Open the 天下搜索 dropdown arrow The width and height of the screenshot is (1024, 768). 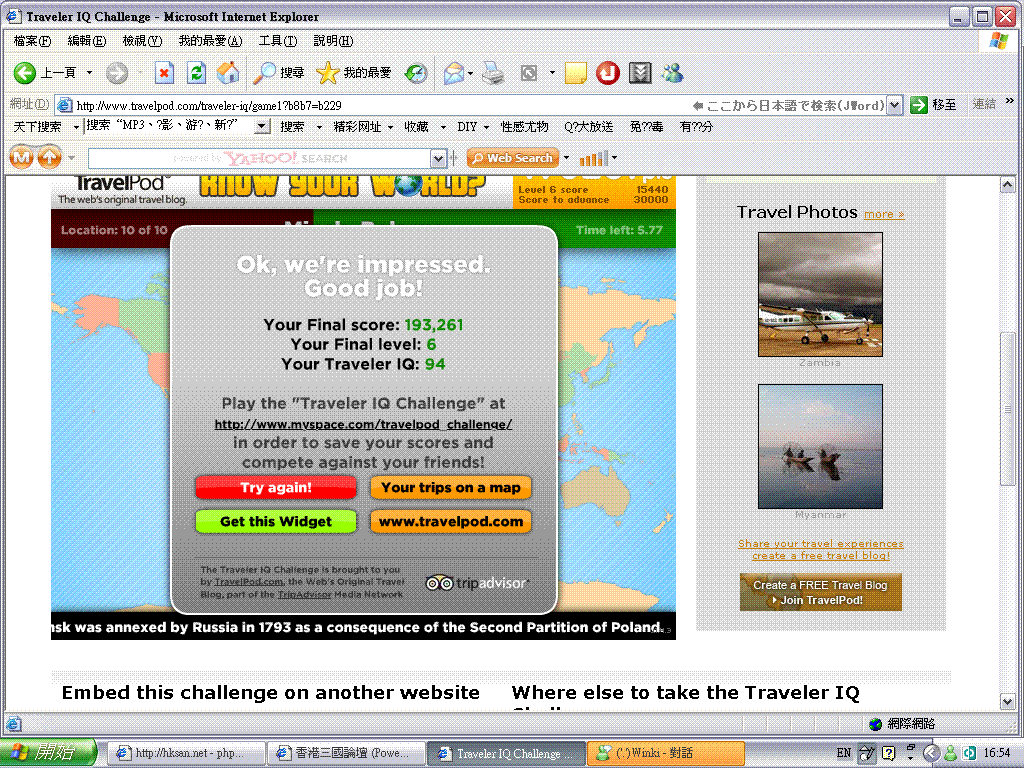tap(76, 127)
